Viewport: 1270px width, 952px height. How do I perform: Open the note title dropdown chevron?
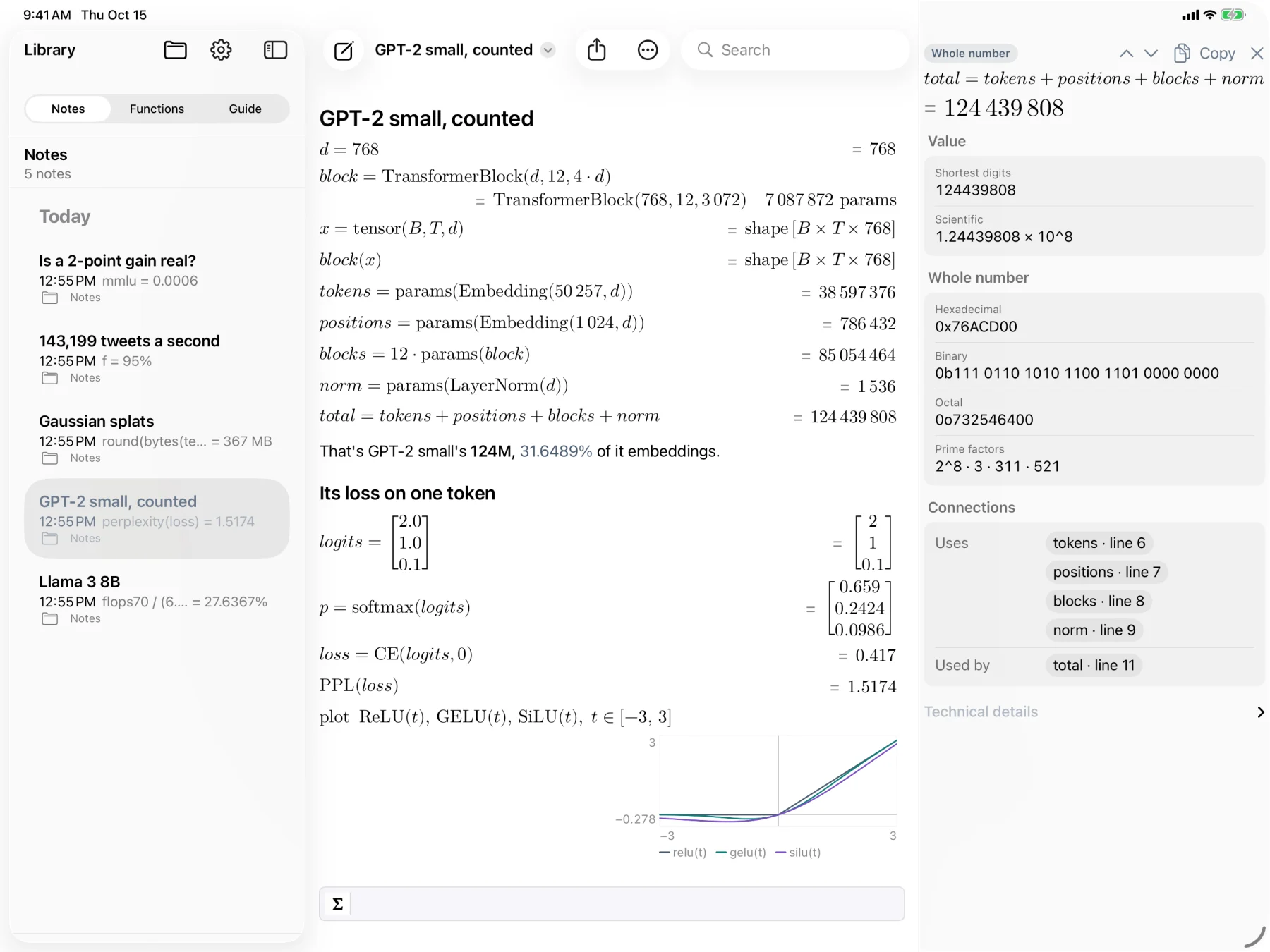click(x=548, y=50)
